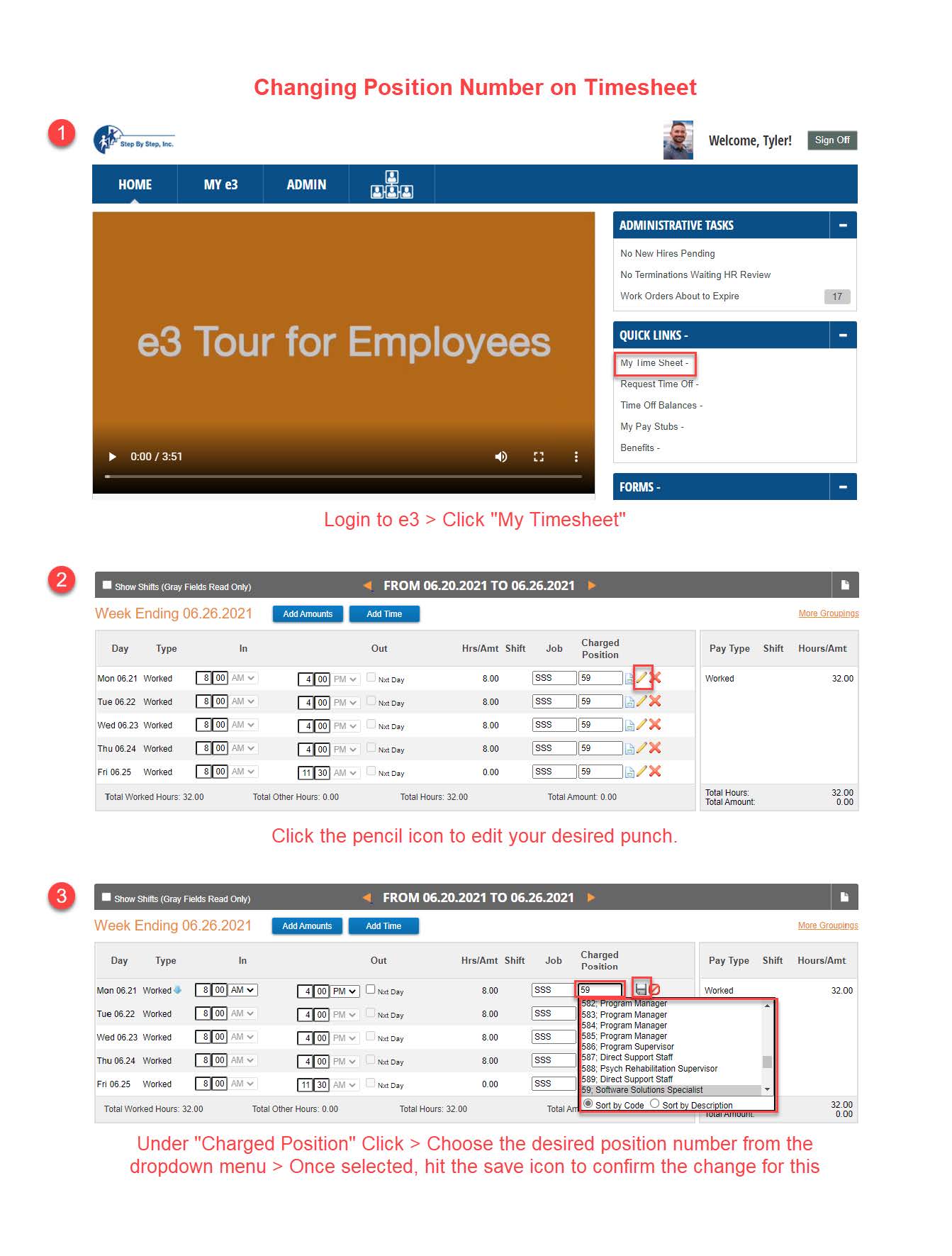
Task: Step 3: toggle Show Shifts checkbox
Action: [106, 897]
